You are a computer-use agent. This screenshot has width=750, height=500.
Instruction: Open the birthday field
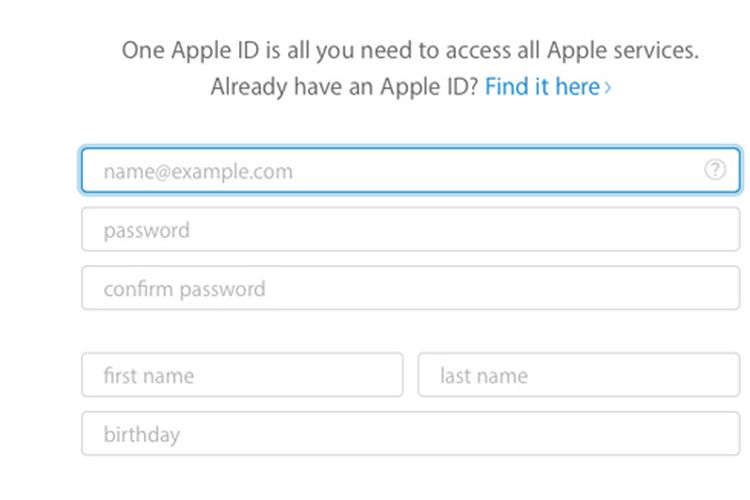pyautogui.click(x=411, y=433)
